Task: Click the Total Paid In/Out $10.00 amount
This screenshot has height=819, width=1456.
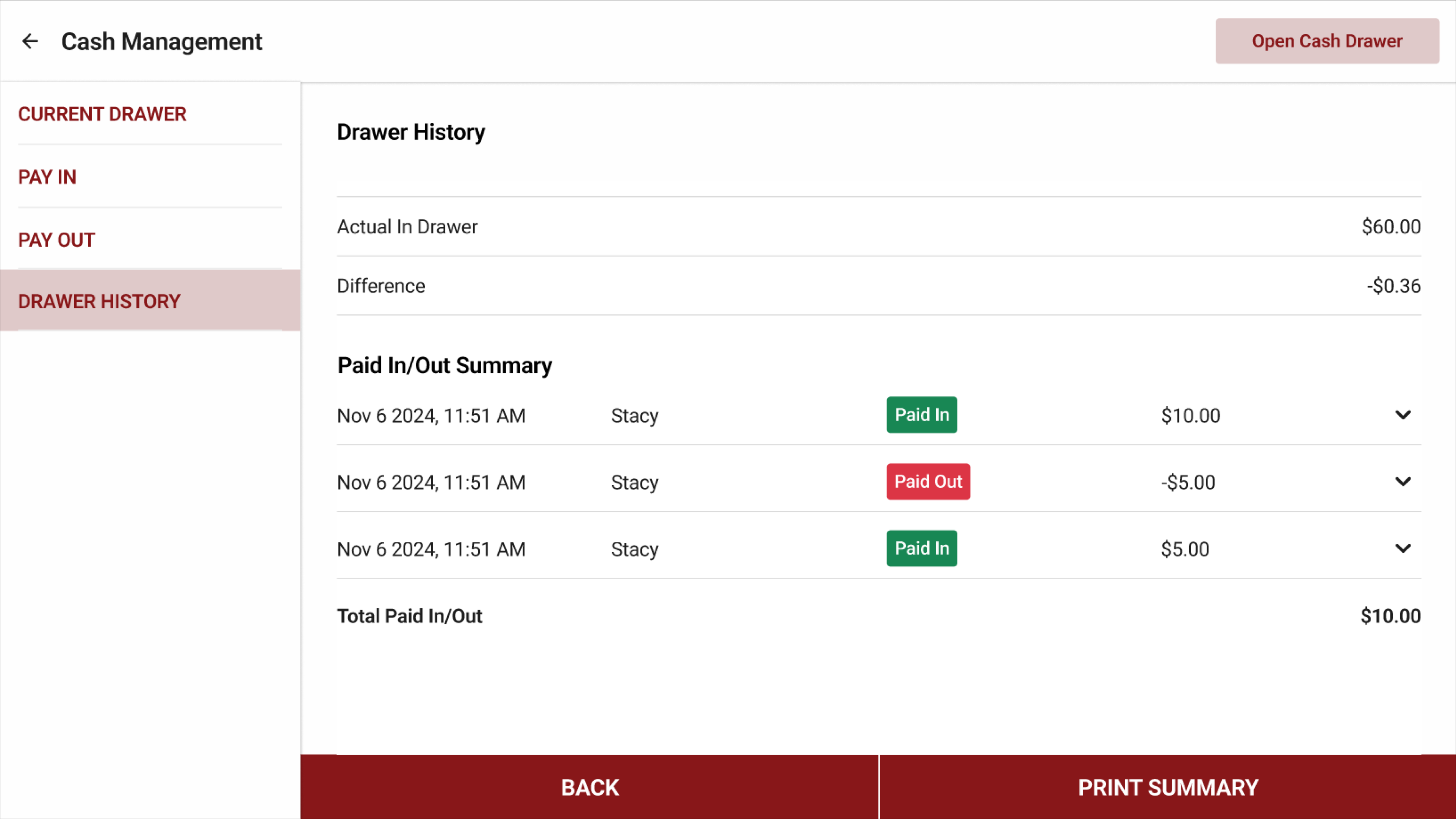Action: pyautogui.click(x=1390, y=616)
